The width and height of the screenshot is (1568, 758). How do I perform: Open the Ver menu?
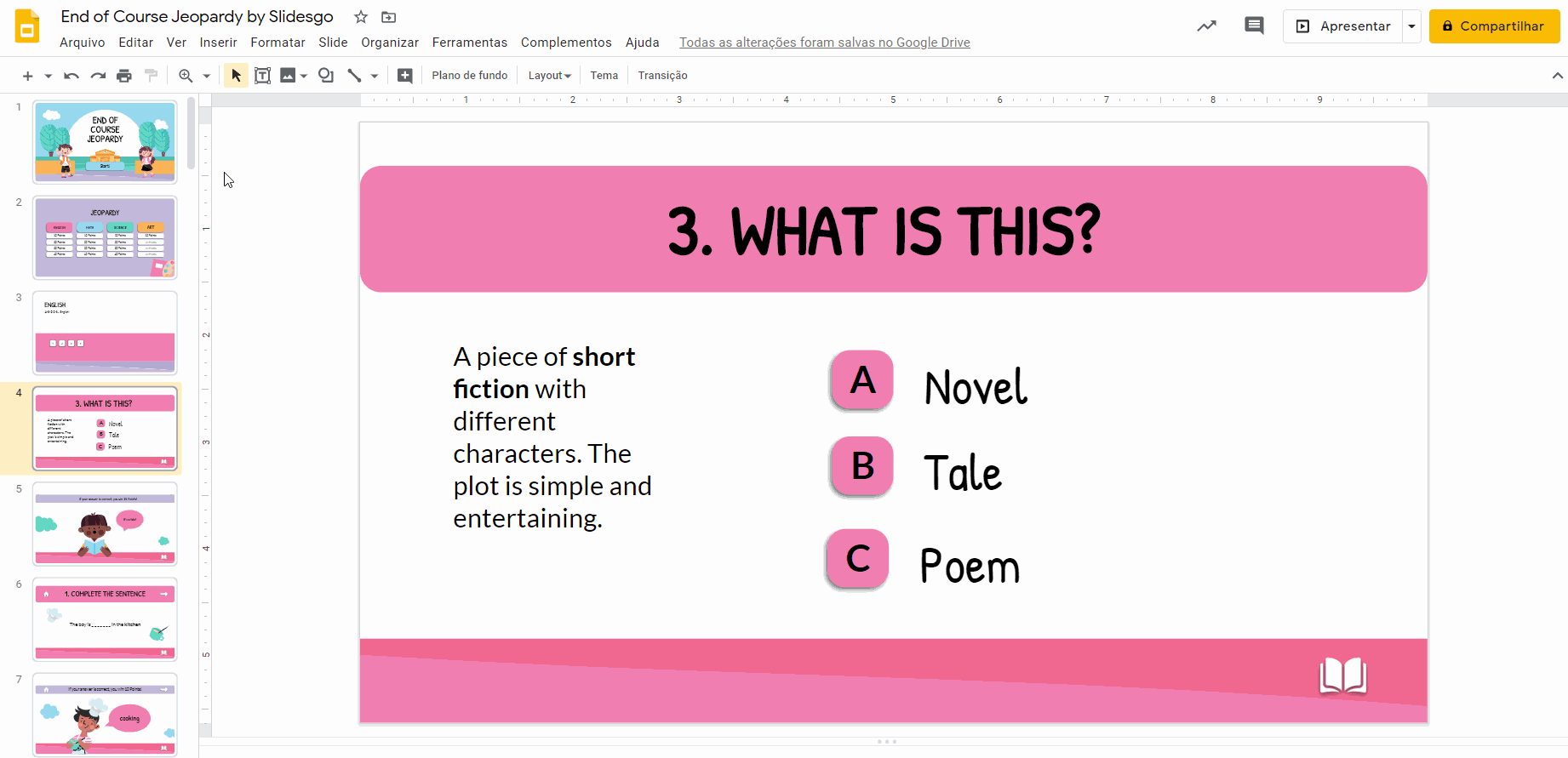pyautogui.click(x=176, y=43)
